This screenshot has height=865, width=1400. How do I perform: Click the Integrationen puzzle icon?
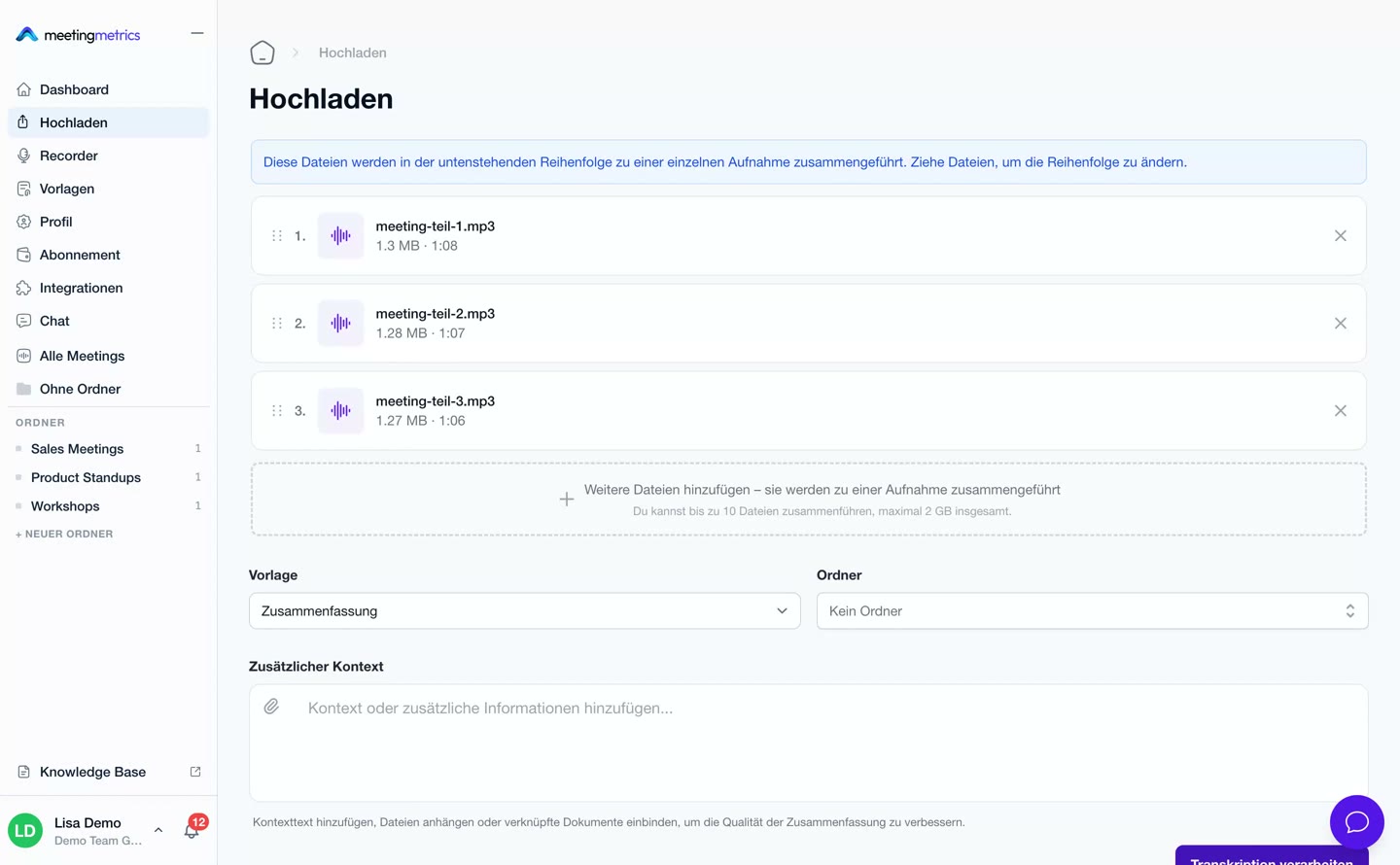click(24, 288)
